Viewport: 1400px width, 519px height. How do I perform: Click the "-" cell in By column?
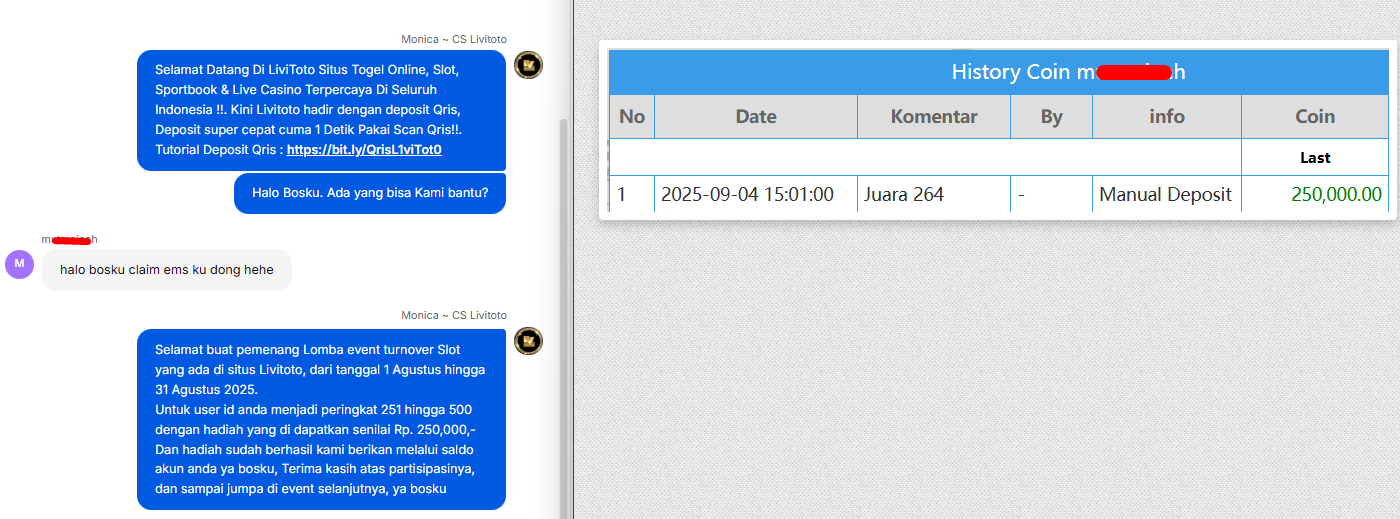1051,195
